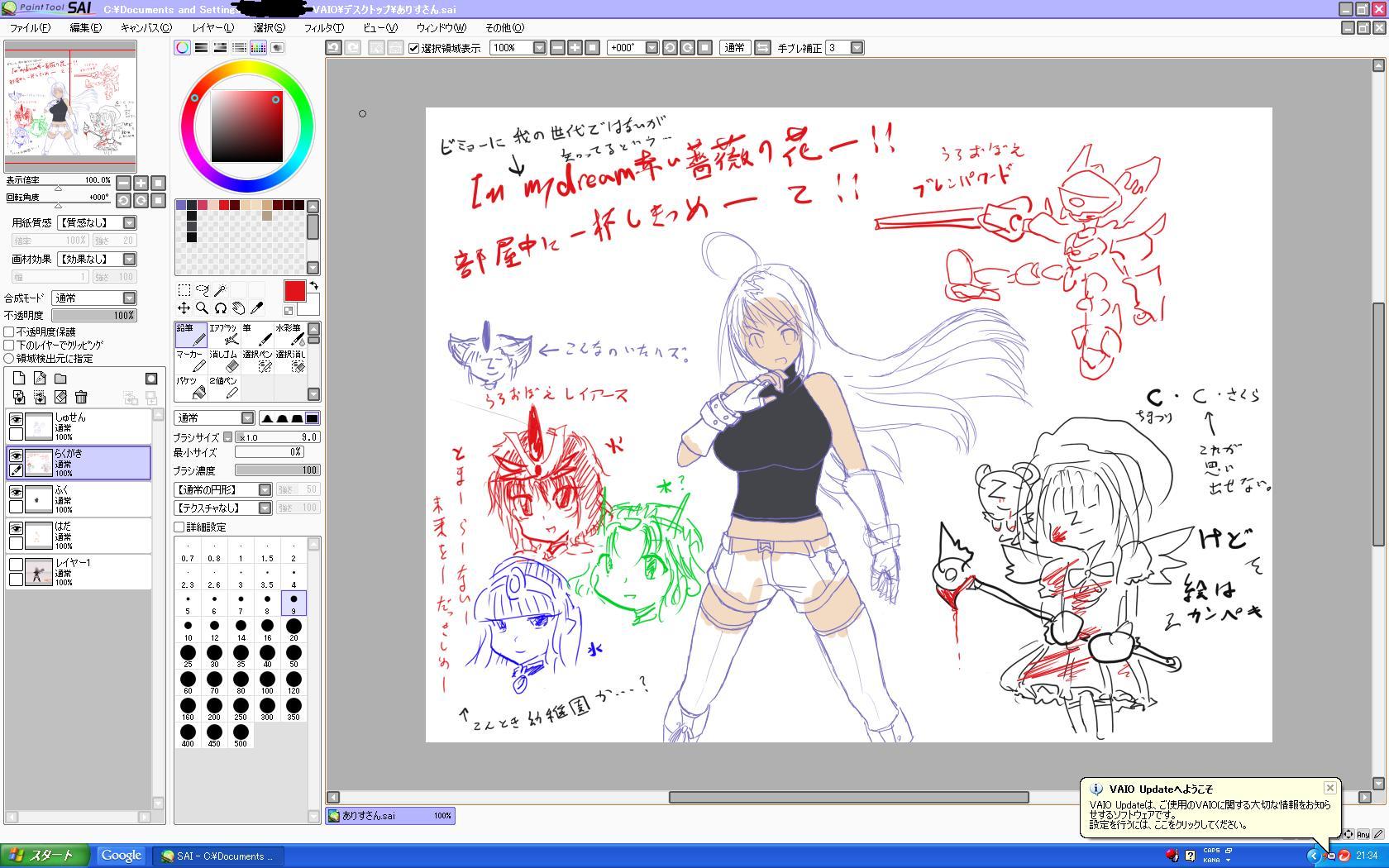Viewport: 1389px width, 868px height.
Task: Open the 合成モード blend mode dropdown
Action: click(x=93, y=298)
